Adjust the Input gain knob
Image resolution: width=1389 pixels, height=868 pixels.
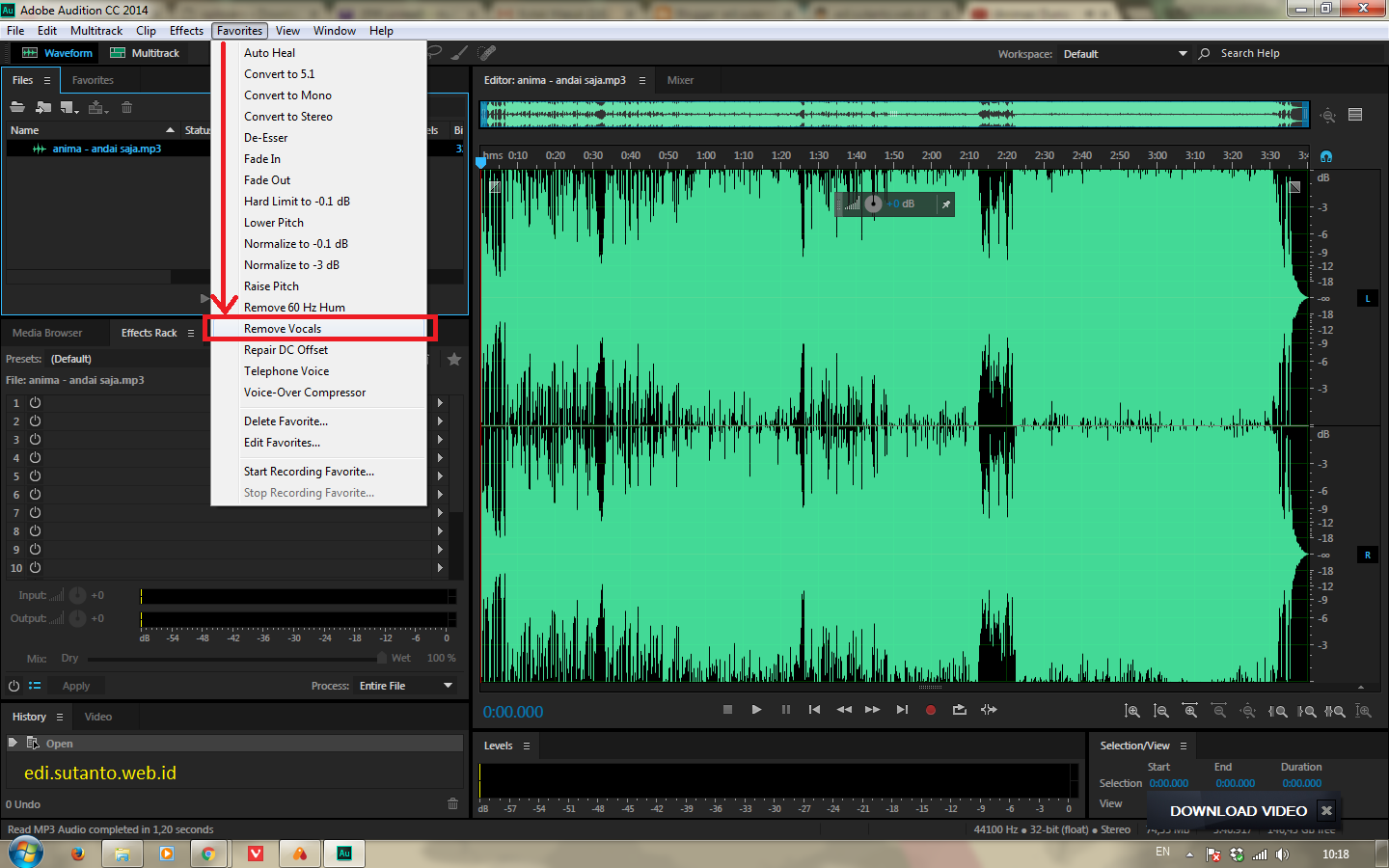[77, 595]
